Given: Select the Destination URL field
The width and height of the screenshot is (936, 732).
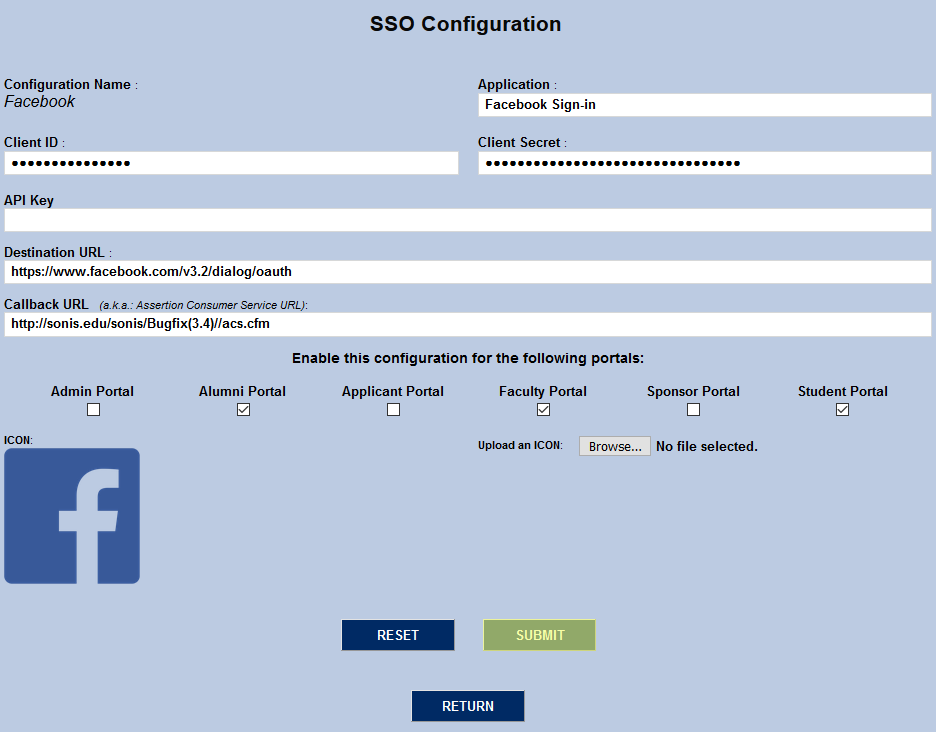Looking at the screenshot, I should (466, 271).
